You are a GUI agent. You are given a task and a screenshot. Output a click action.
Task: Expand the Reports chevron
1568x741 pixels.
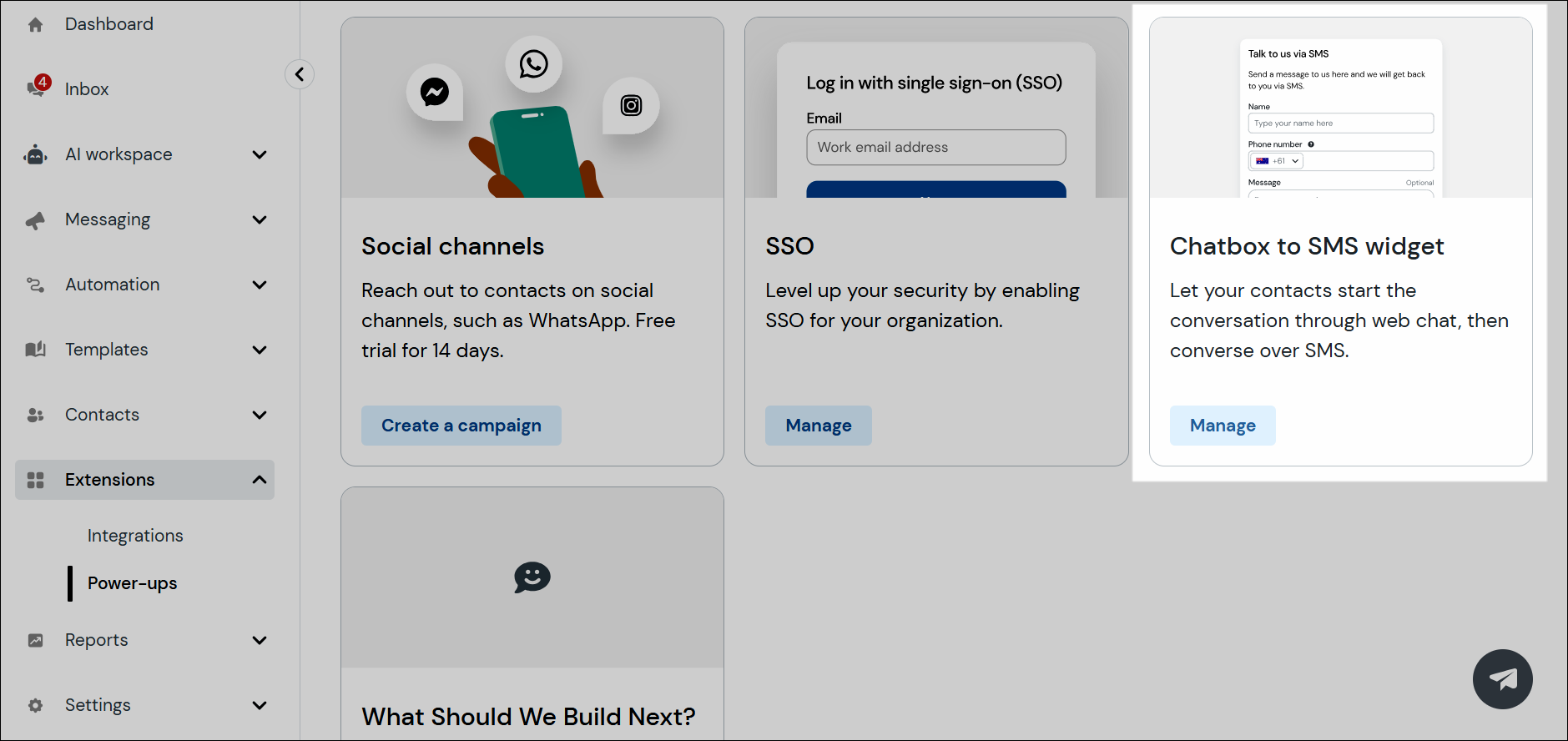click(x=260, y=640)
